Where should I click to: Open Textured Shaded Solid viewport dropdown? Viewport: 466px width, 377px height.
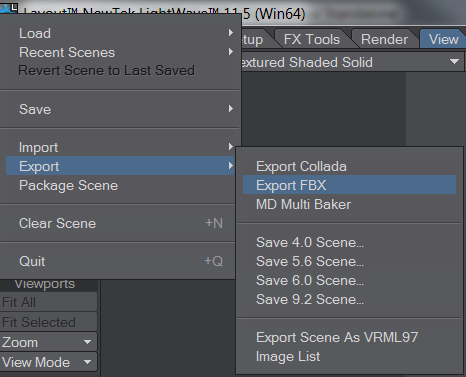click(x=351, y=62)
